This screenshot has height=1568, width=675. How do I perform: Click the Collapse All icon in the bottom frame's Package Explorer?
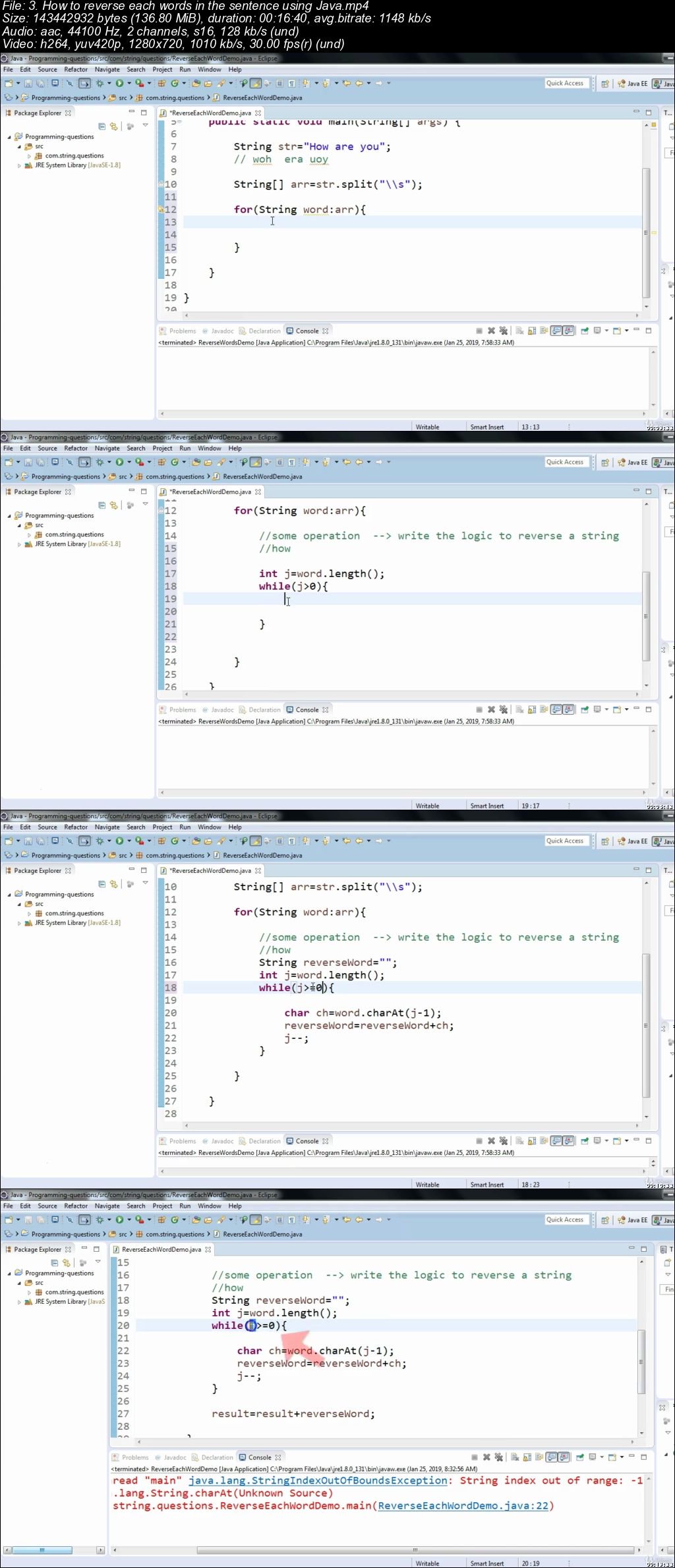point(54,1262)
